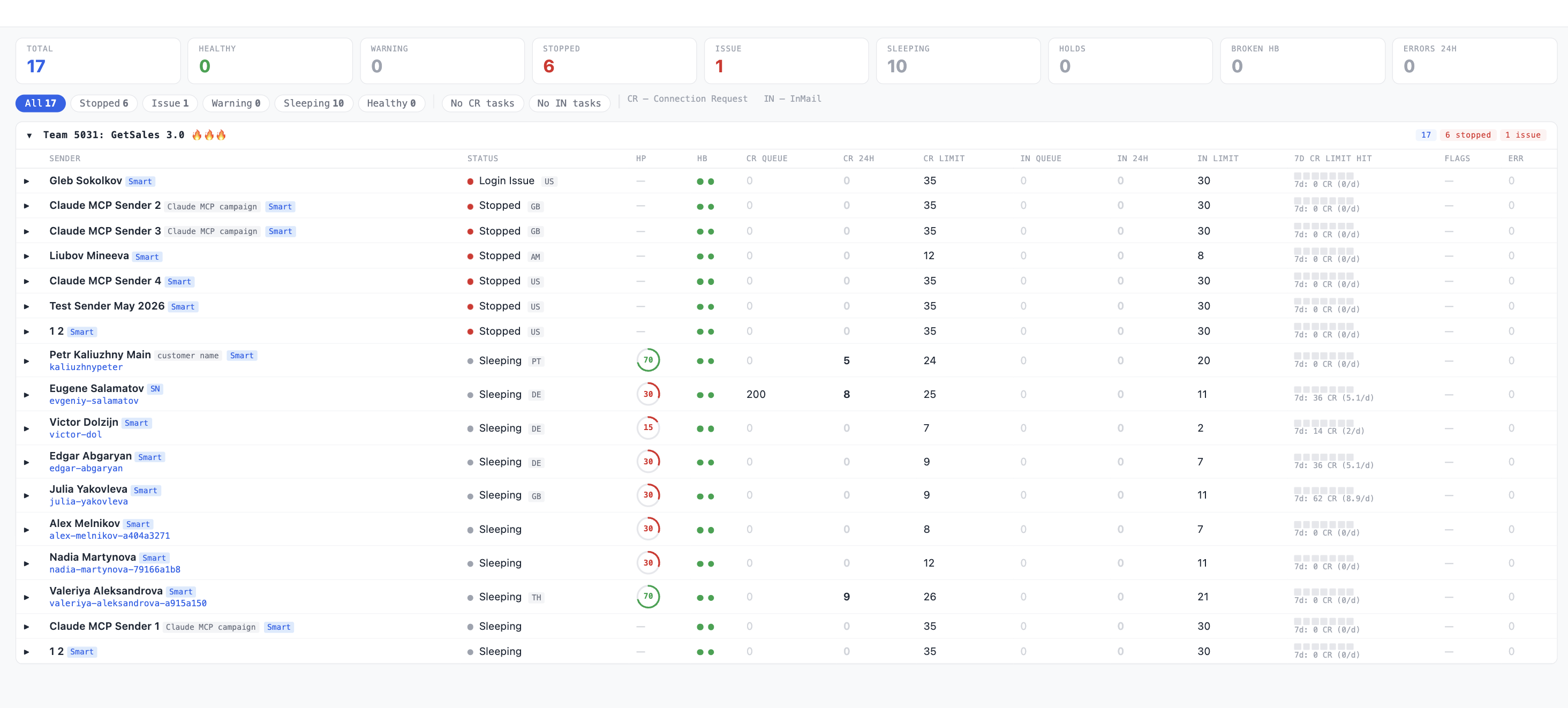Click Gleb Sokolkov's heartbeat dots

tap(705, 182)
